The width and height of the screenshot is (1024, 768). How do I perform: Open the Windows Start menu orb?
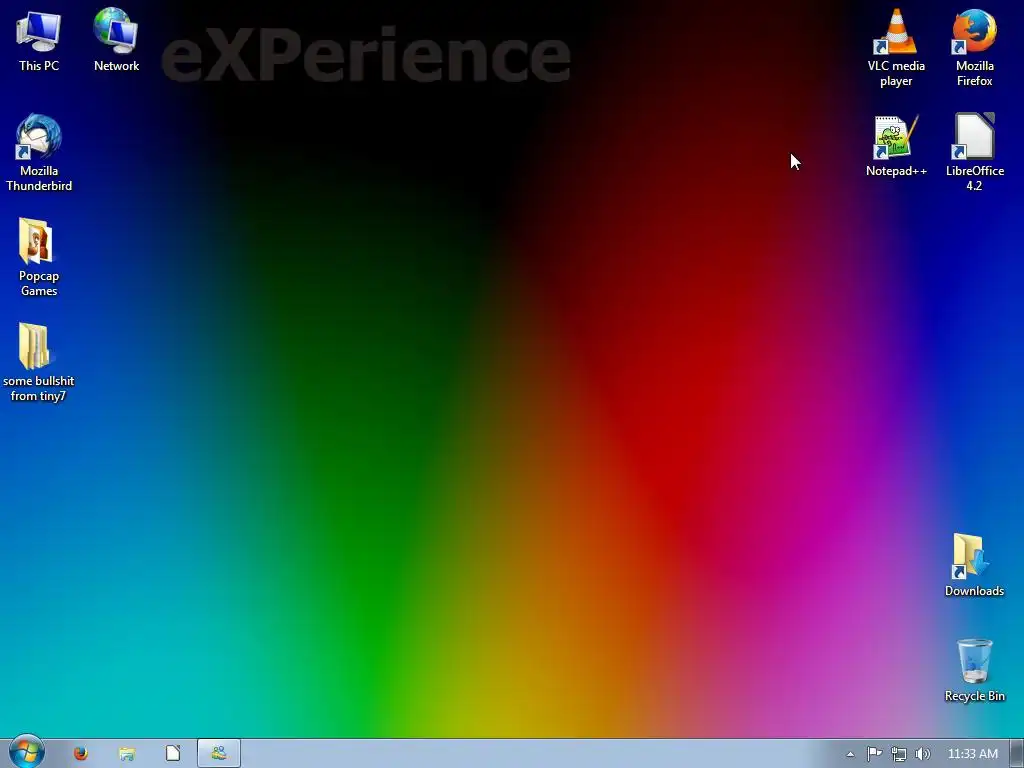[27, 752]
